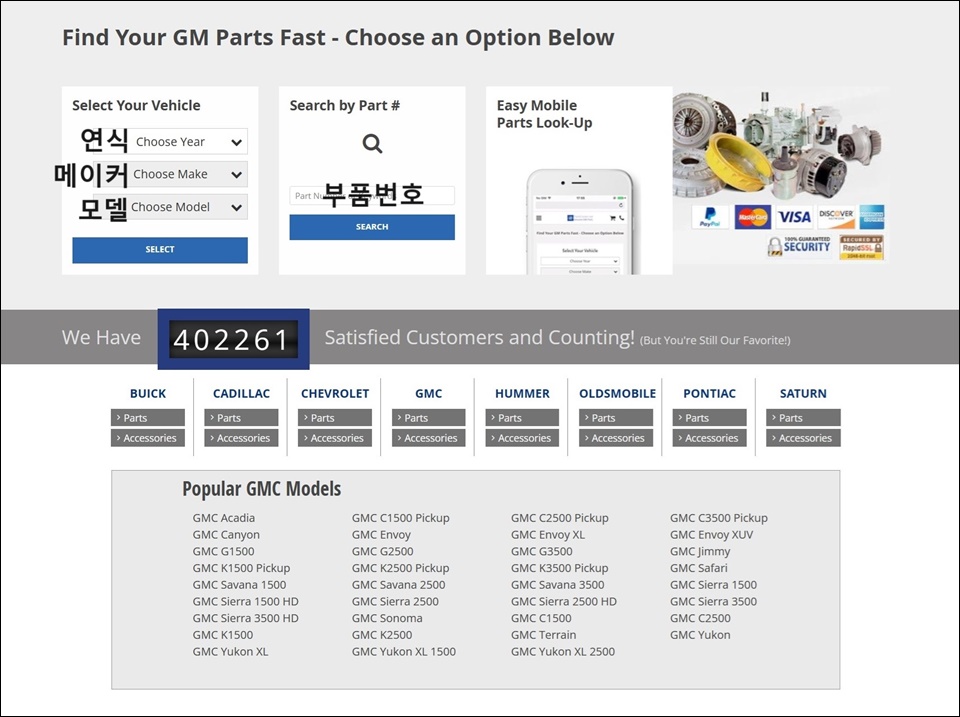Click the magnifying glass search icon
Screen dimensions: 960x717
[x=372, y=144]
